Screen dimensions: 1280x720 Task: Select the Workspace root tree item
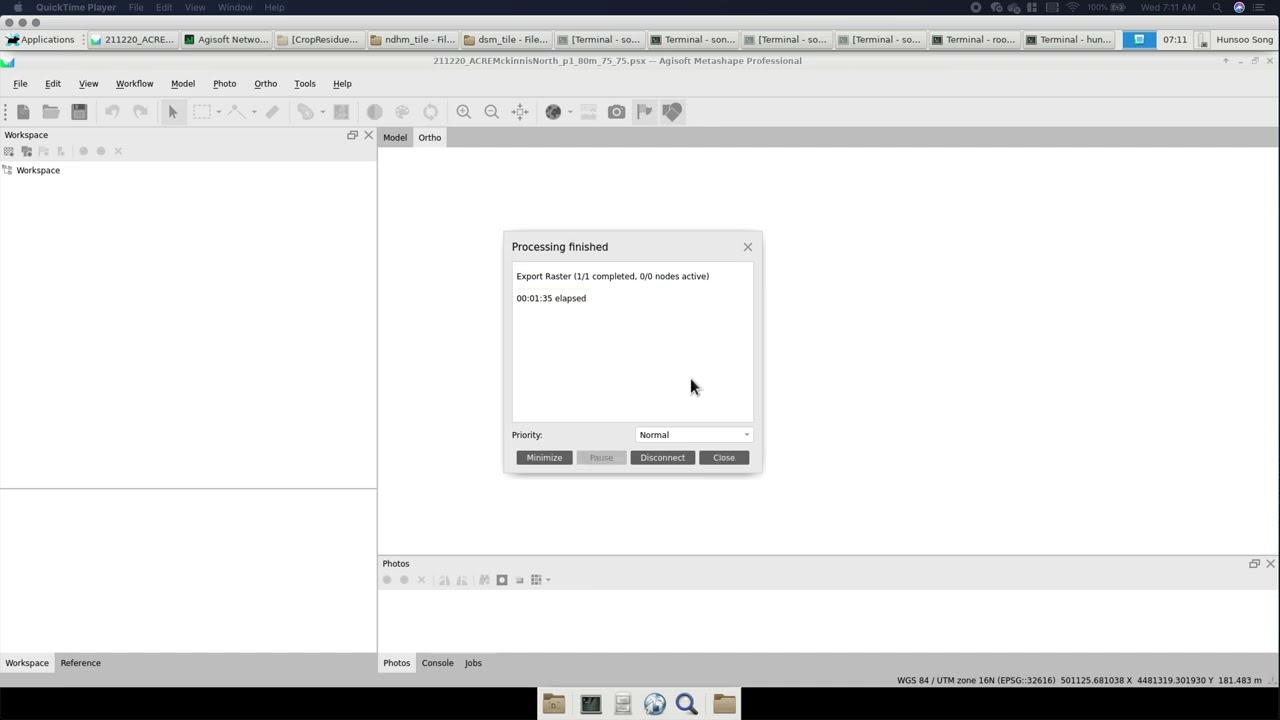point(38,170)
